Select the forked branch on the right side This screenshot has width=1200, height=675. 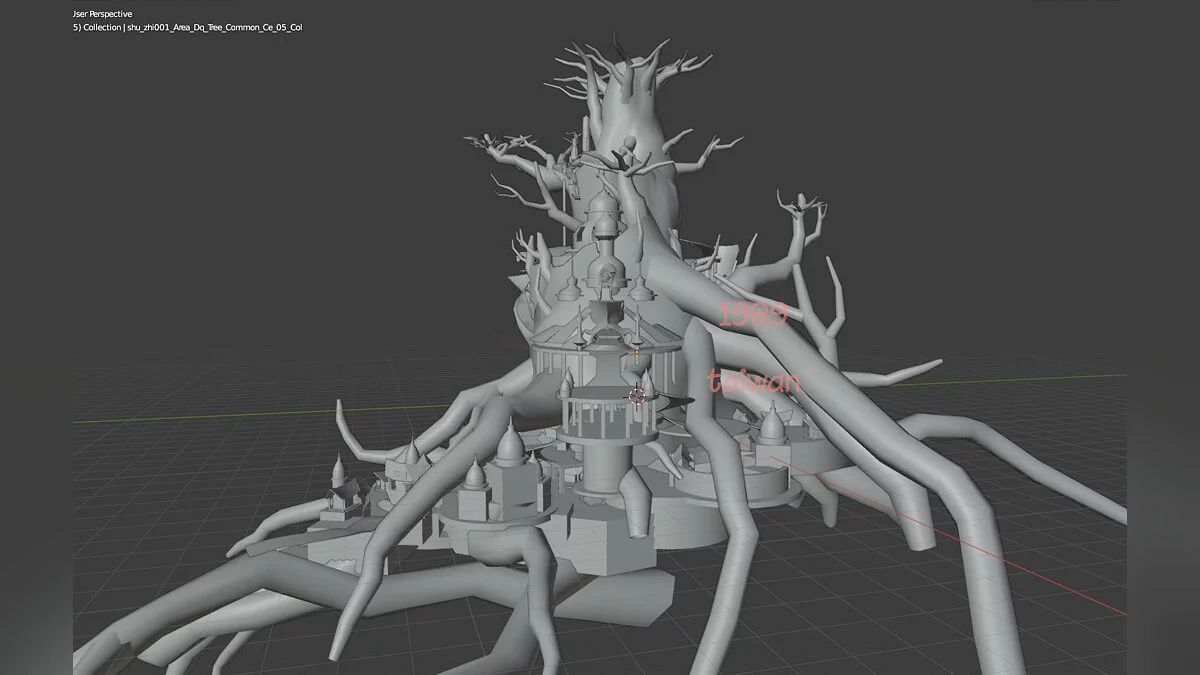pos(800,215)
